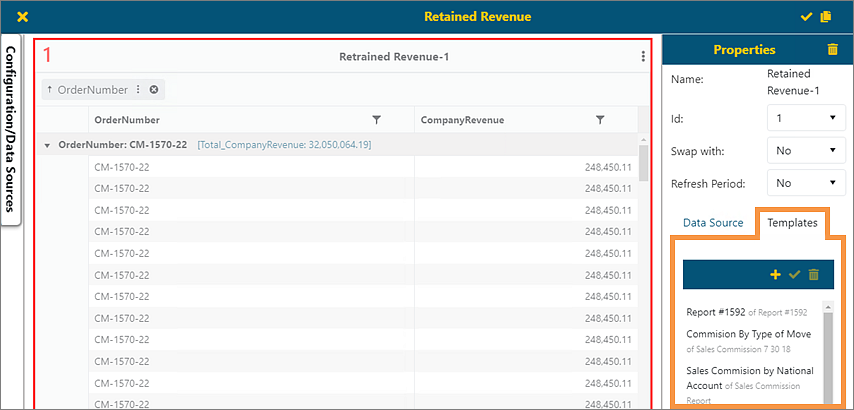
Task: Click the yellow X close icon
Action: click(x=22, y=17)
